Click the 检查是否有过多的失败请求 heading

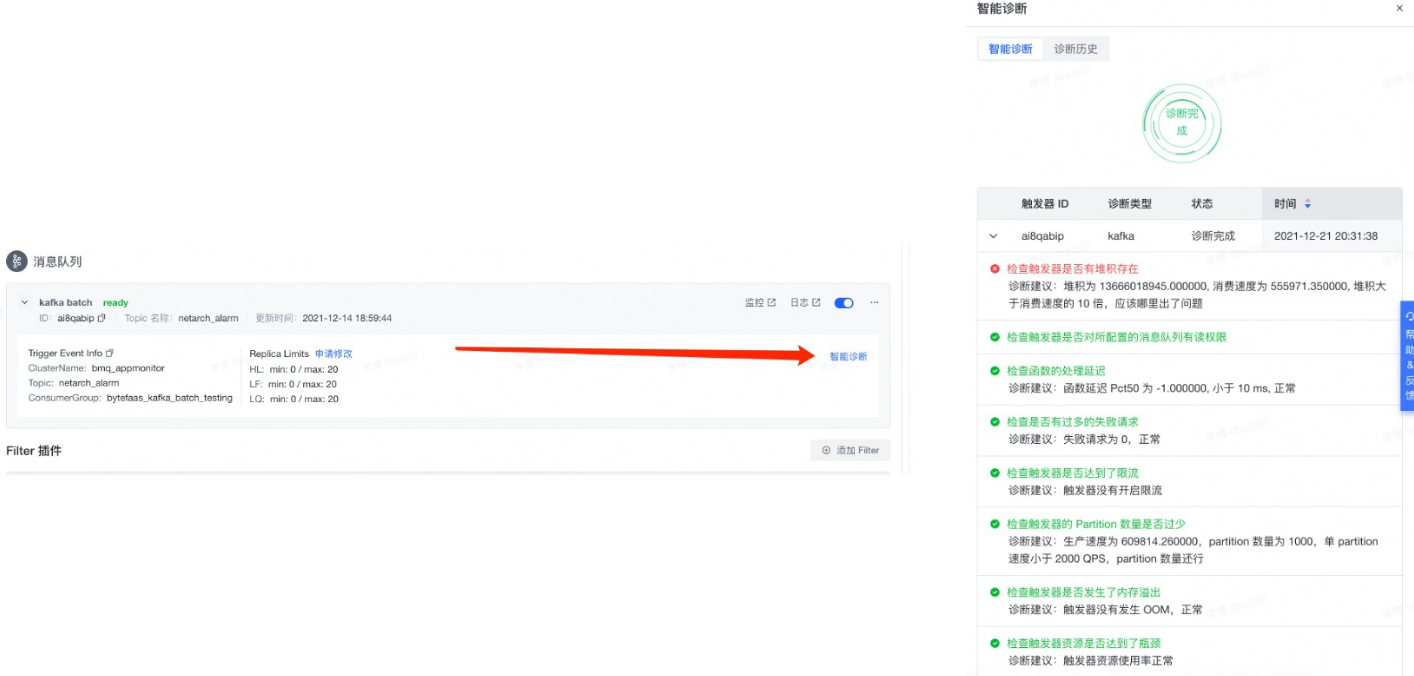(x=1072, y=422)
